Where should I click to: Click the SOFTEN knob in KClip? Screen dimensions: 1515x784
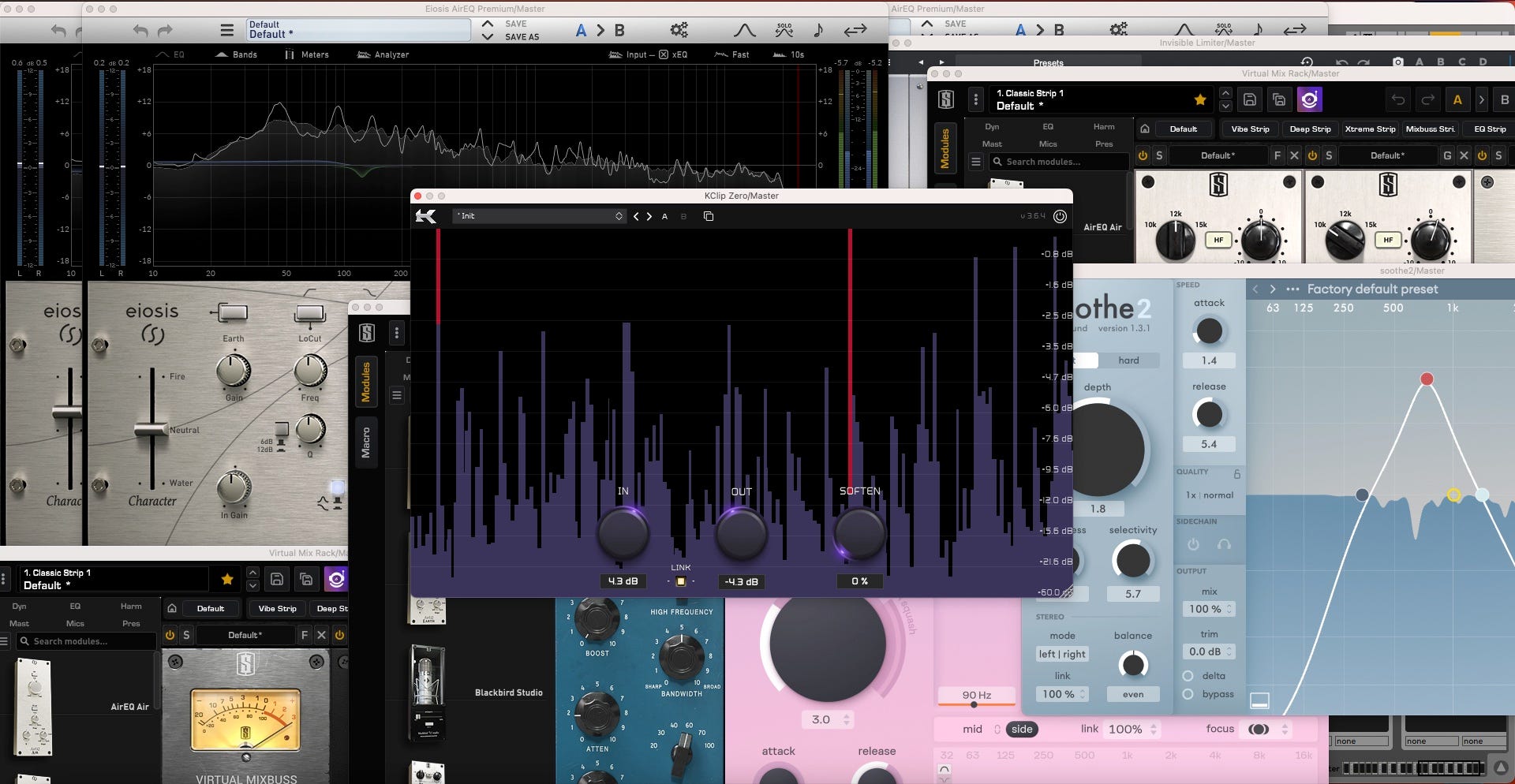point(859,534)
